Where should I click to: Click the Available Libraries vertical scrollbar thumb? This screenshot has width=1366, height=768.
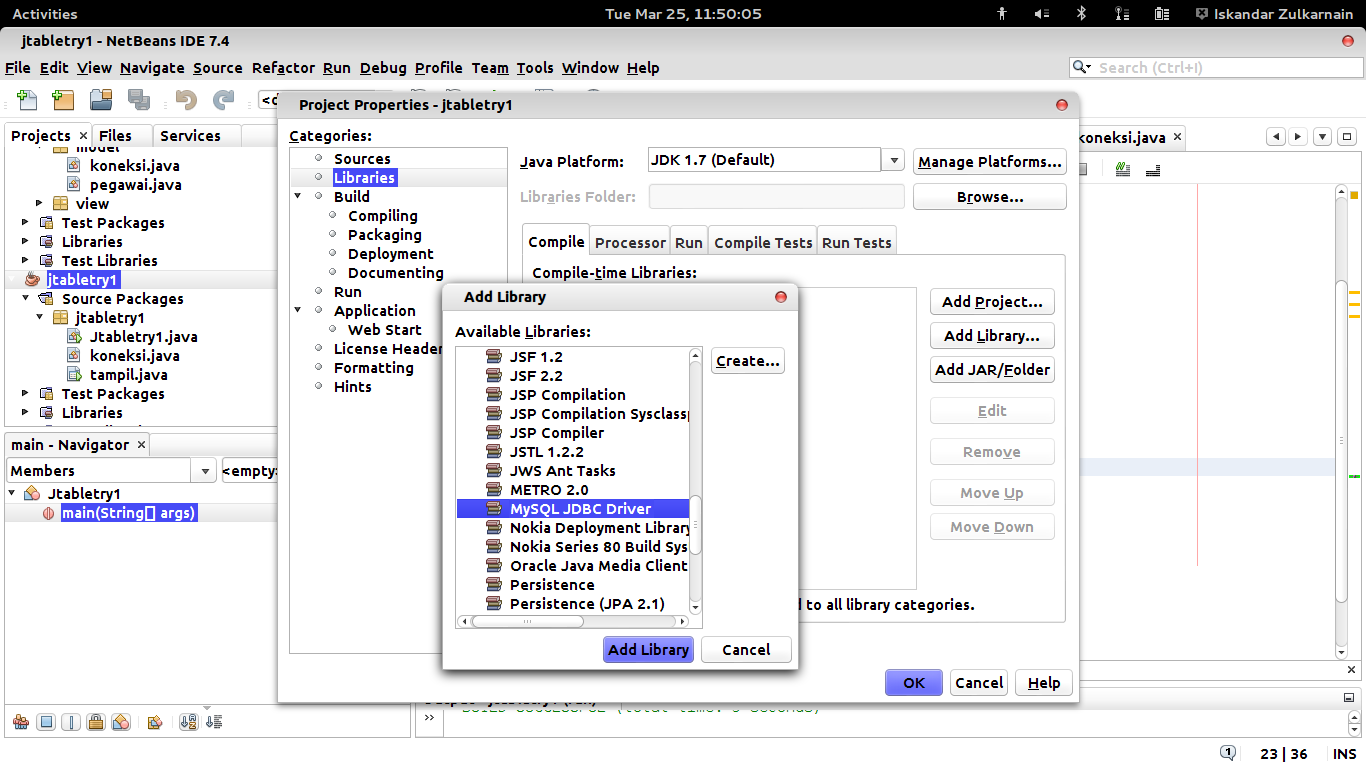[696, 525]
